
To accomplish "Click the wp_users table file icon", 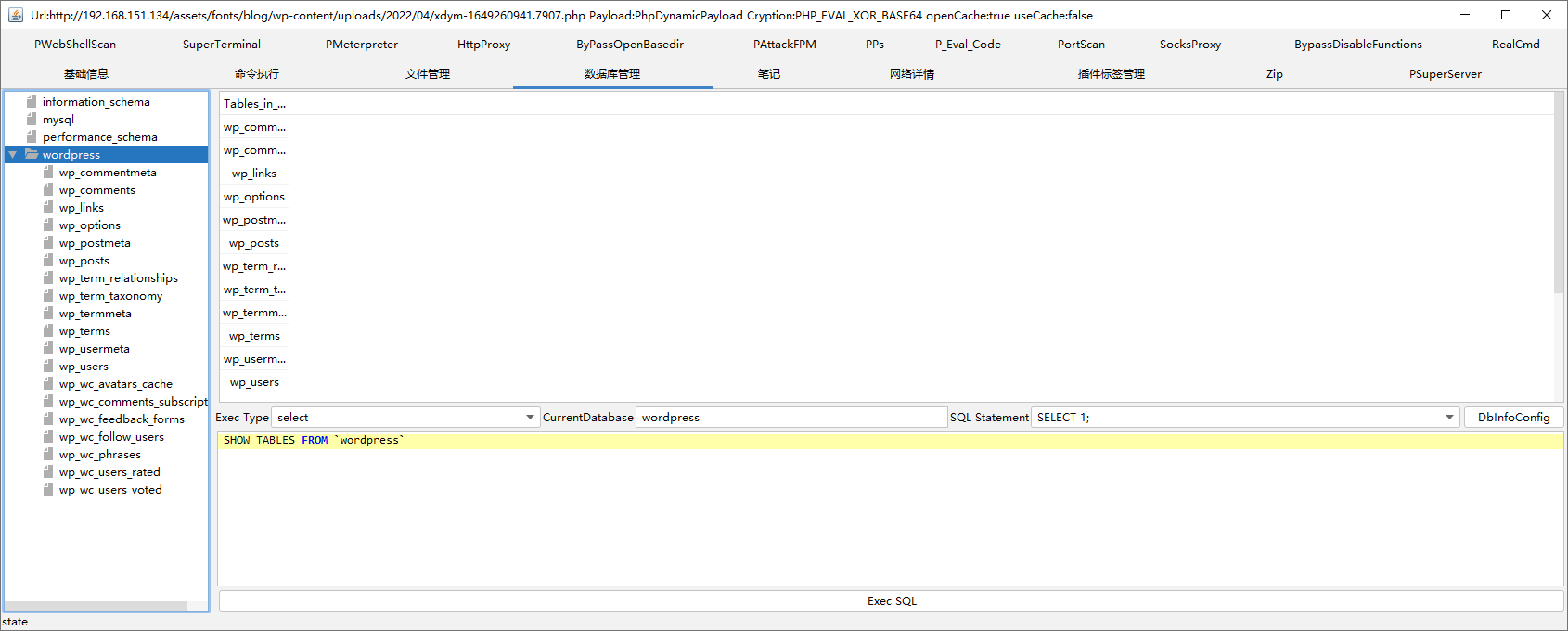I will 48,367.
